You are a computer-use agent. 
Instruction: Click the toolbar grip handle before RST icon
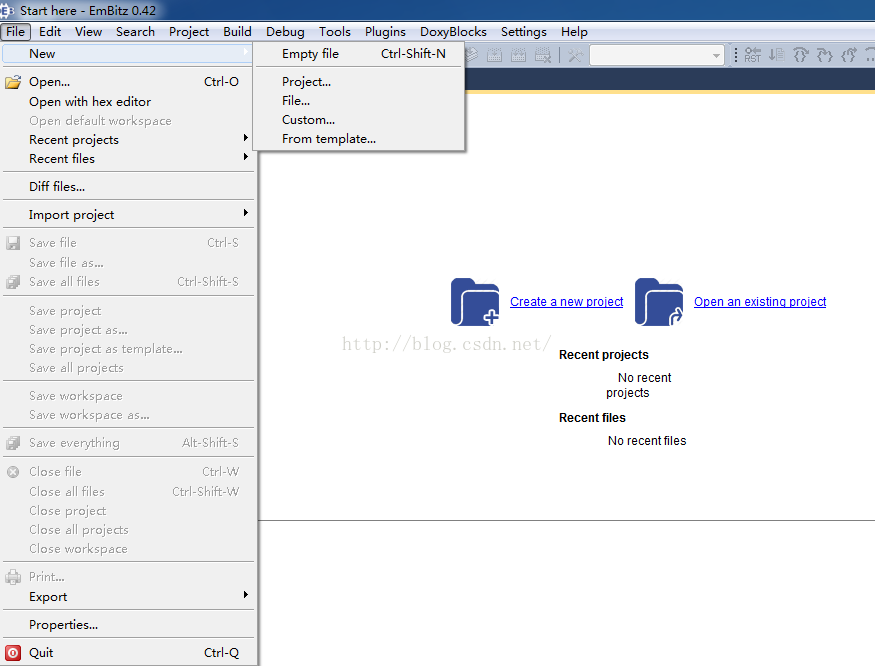736,55
